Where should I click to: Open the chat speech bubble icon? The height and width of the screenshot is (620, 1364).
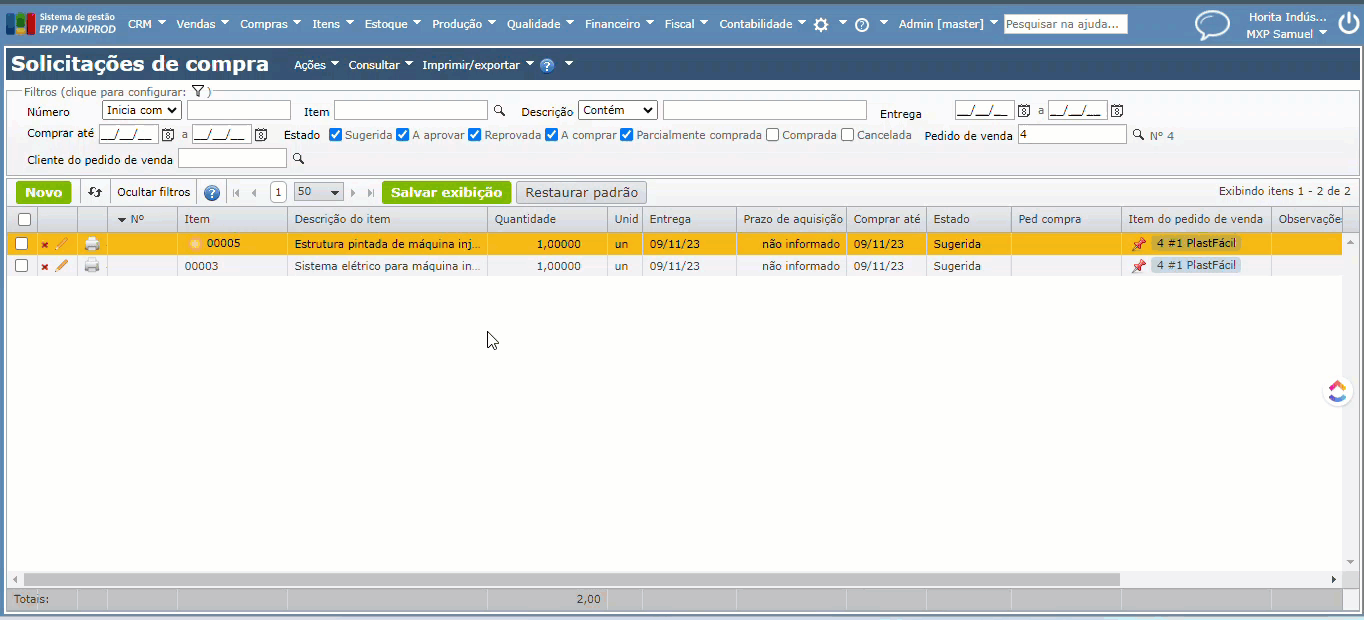(1213, 24)
